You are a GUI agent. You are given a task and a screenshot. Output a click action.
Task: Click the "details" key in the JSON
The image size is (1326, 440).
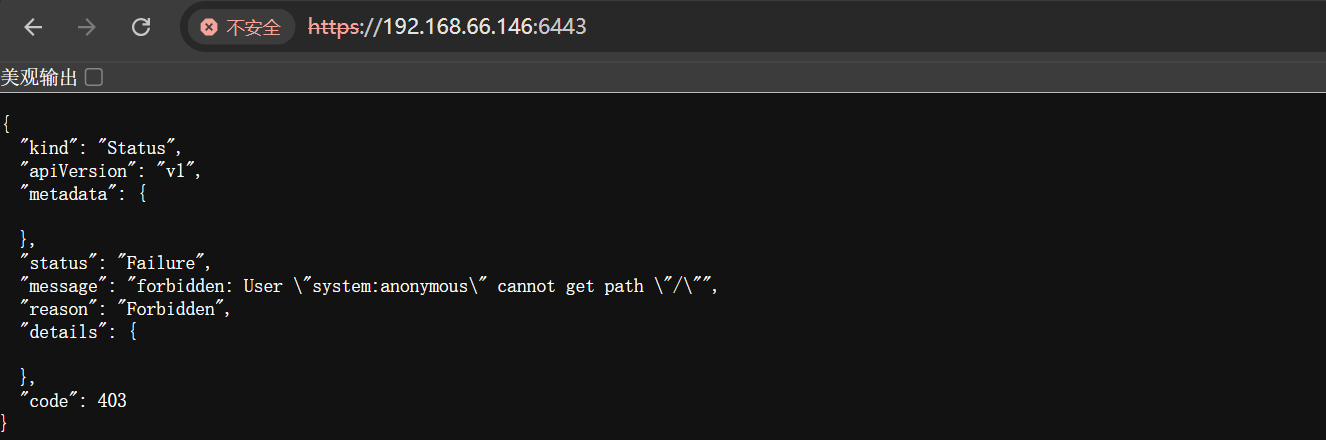[60, 332]
